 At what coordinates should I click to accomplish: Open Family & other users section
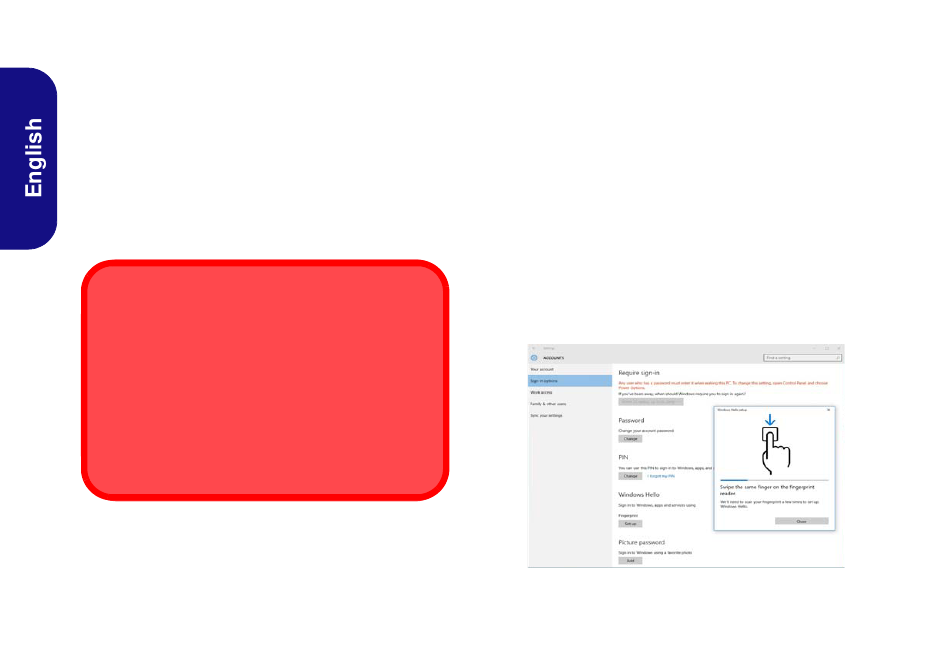[548, 404]
